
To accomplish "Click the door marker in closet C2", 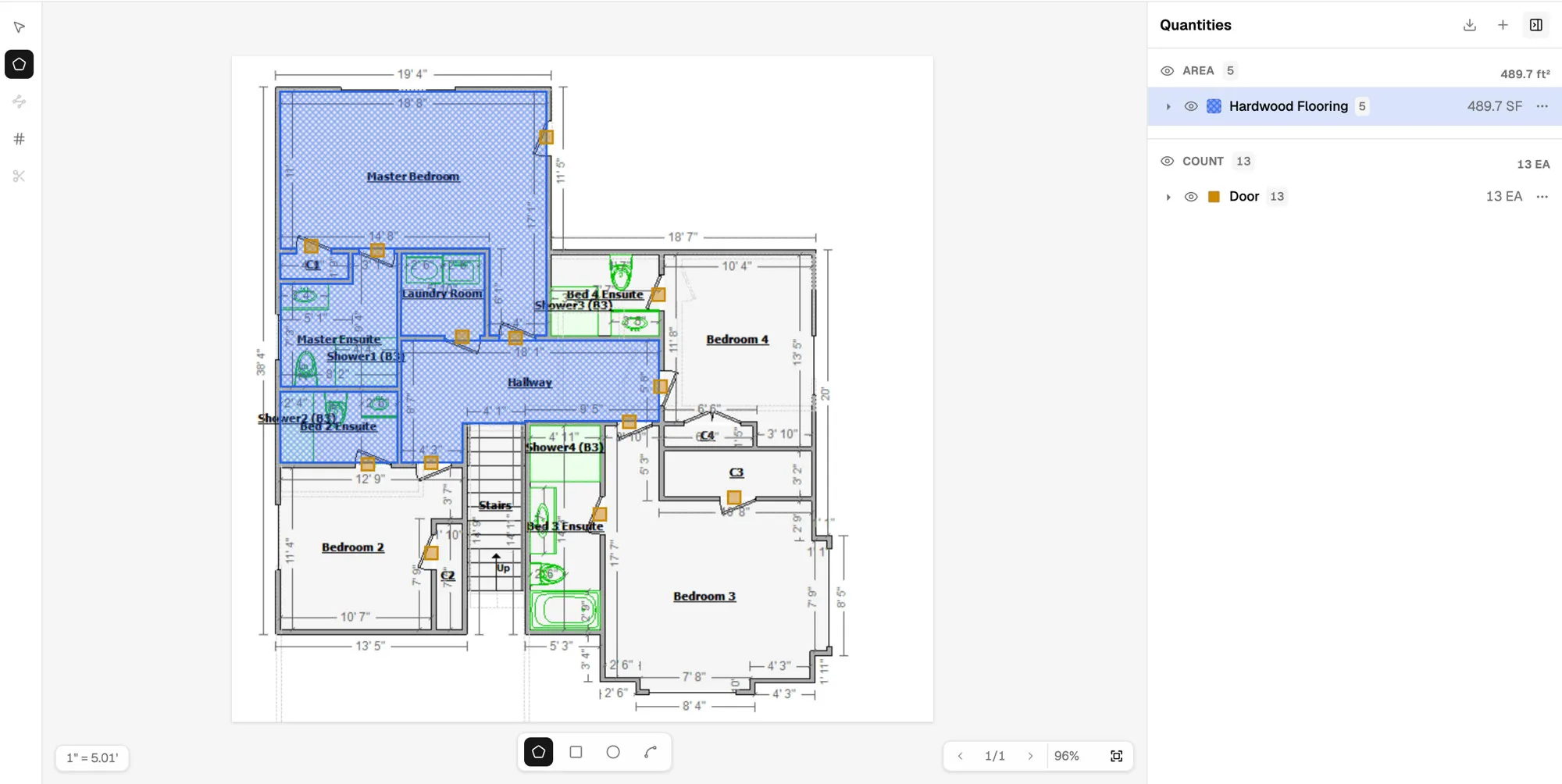I will [431, 553].
